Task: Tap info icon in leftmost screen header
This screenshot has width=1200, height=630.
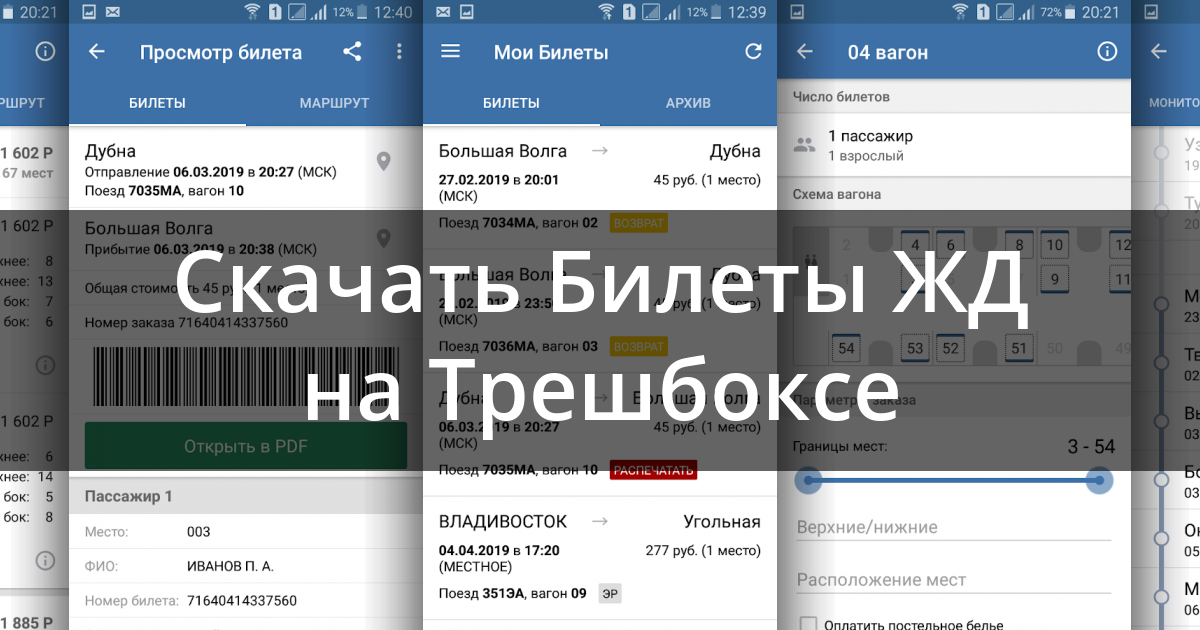Action: point(45,52)
